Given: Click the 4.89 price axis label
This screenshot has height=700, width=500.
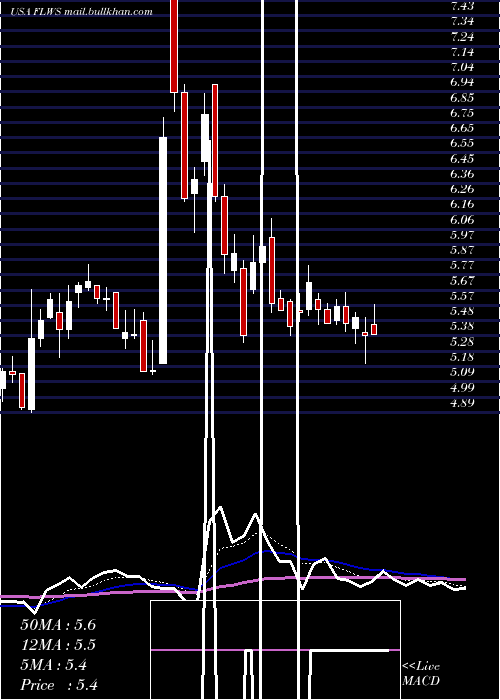Looking at the screenshot, I should [462, 403].
